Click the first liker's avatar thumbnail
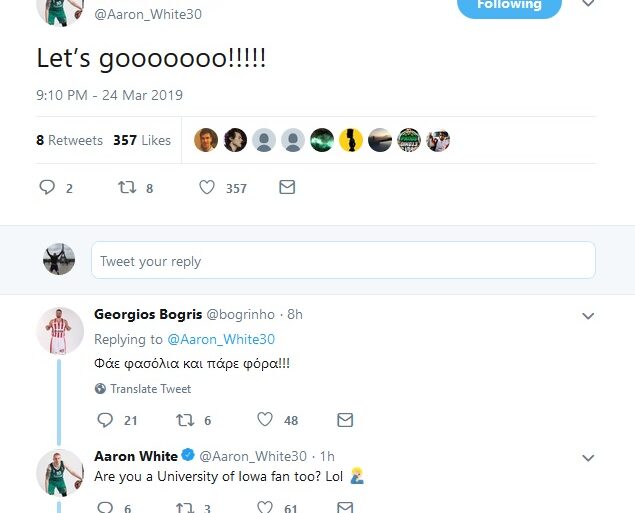 point(206,141)
